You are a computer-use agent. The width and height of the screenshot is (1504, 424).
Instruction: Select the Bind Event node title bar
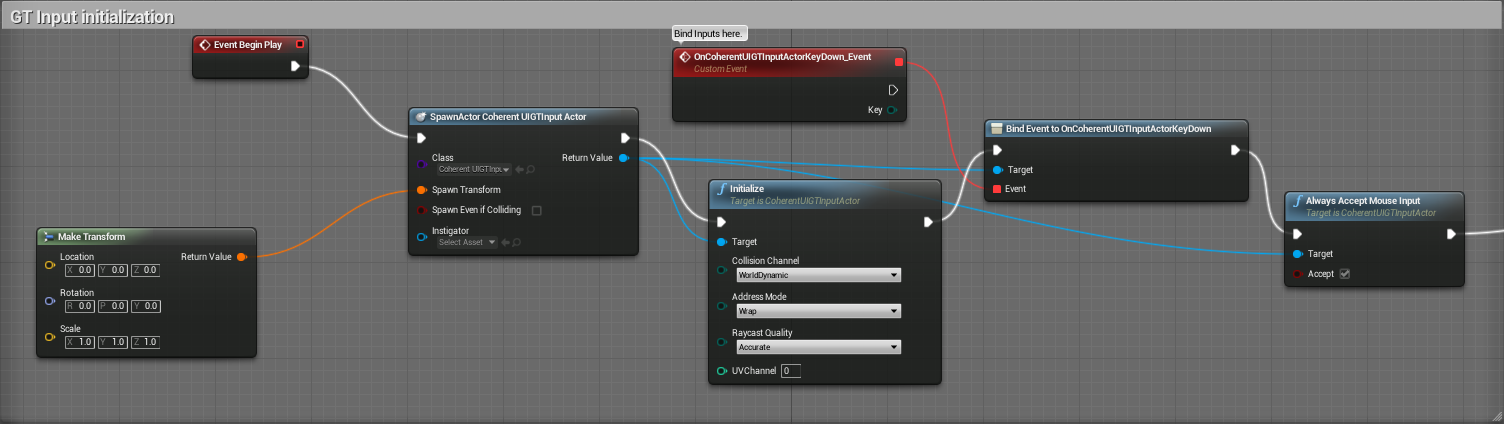pyautogui.click(x=1115, y=129)
